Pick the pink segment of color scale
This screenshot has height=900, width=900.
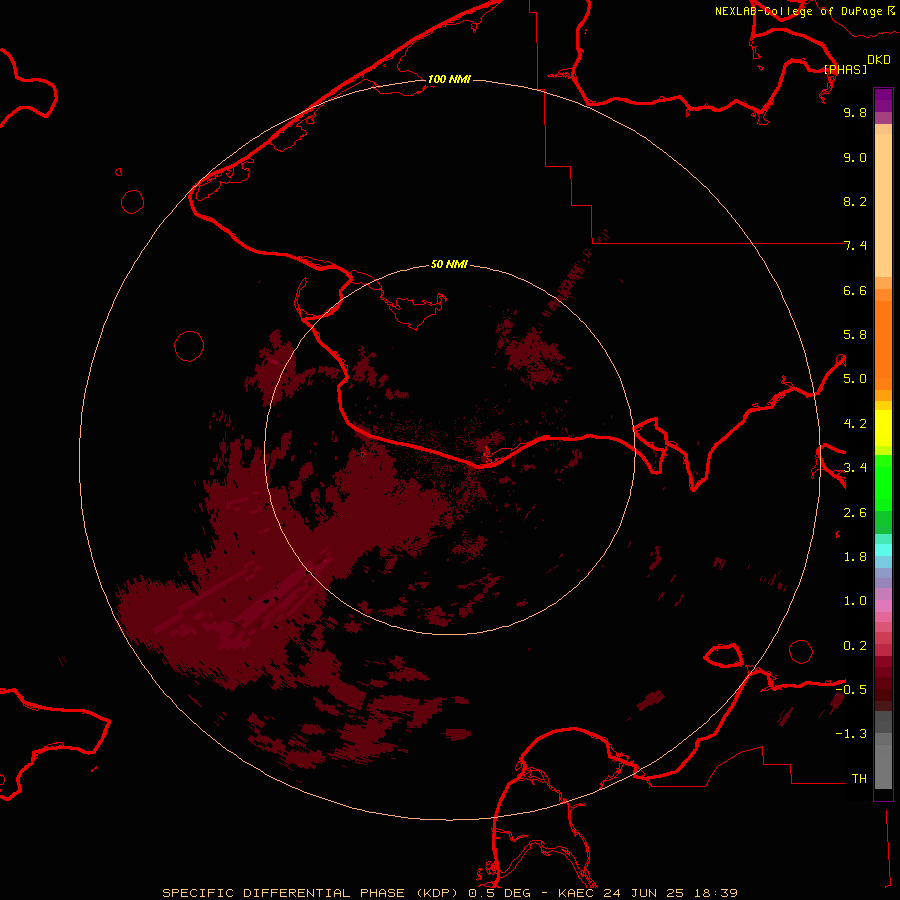pos(883,606)
